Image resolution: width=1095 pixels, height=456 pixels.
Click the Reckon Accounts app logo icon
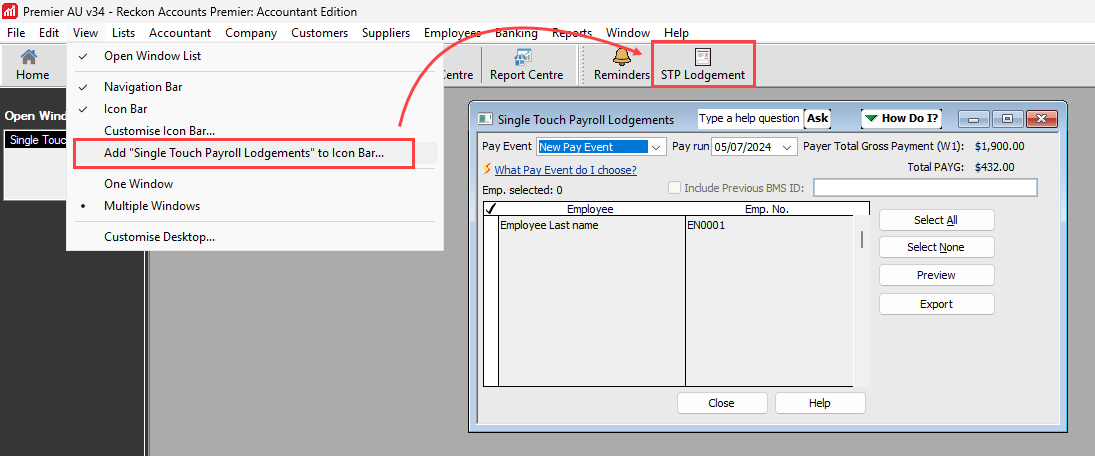(x=10, y=12)
